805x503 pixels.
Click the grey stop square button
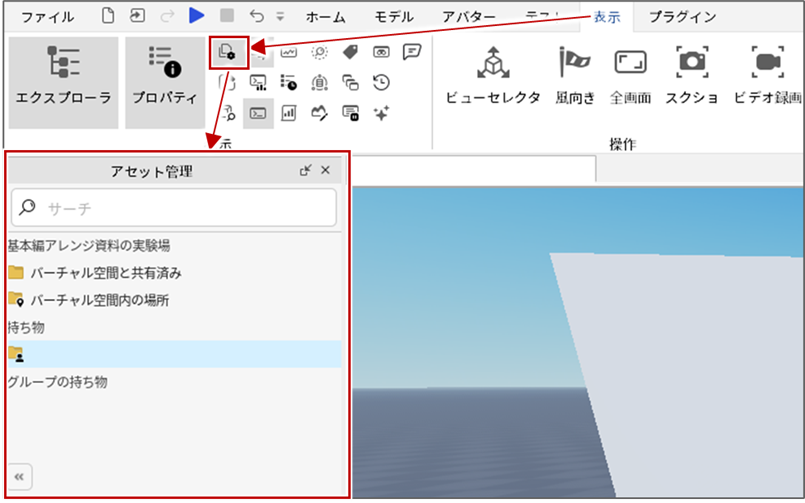click(x=227, y=16)
